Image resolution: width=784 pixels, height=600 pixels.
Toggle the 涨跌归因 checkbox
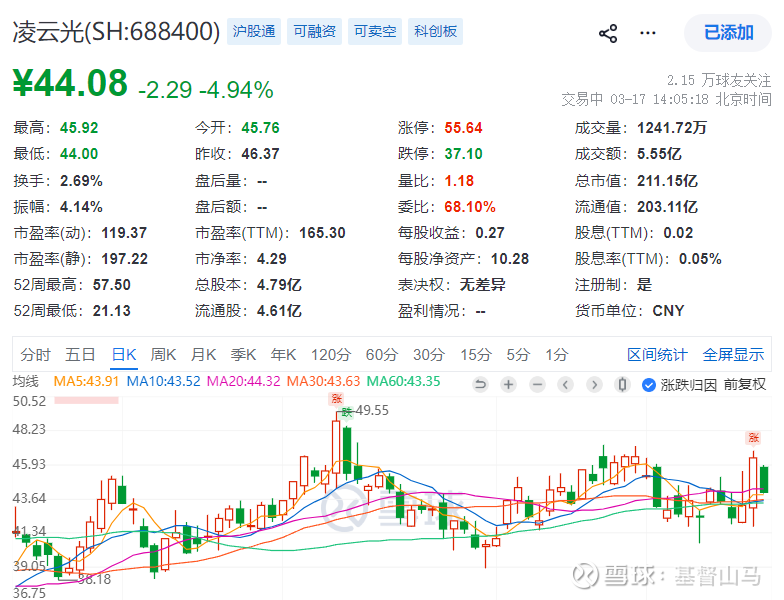649,385
